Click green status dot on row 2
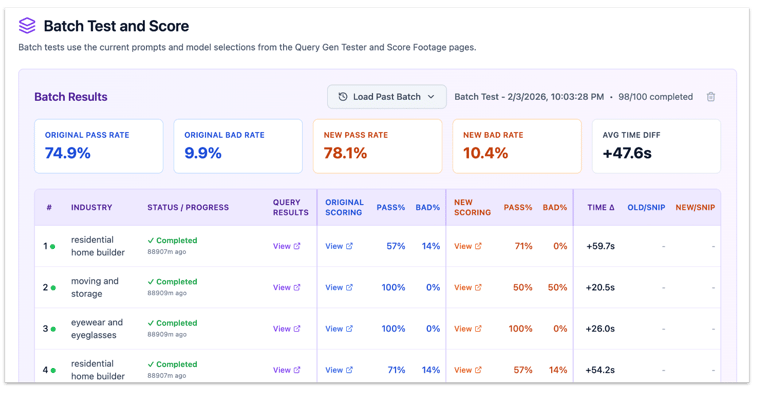The width and height of the screenshot is (768, 403). tap(53, 288)
